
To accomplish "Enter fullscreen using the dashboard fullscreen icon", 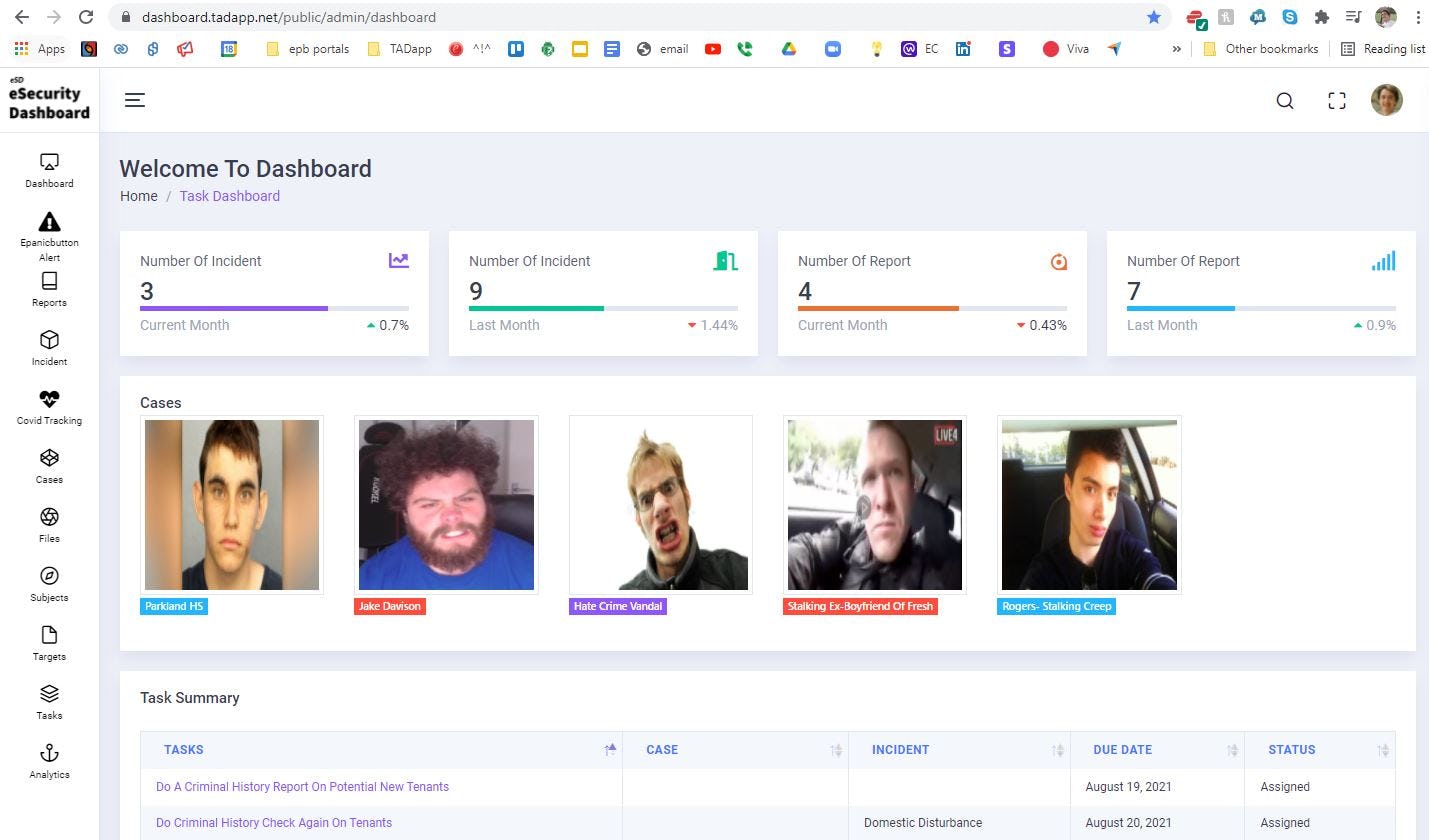I will point(1336,100).
